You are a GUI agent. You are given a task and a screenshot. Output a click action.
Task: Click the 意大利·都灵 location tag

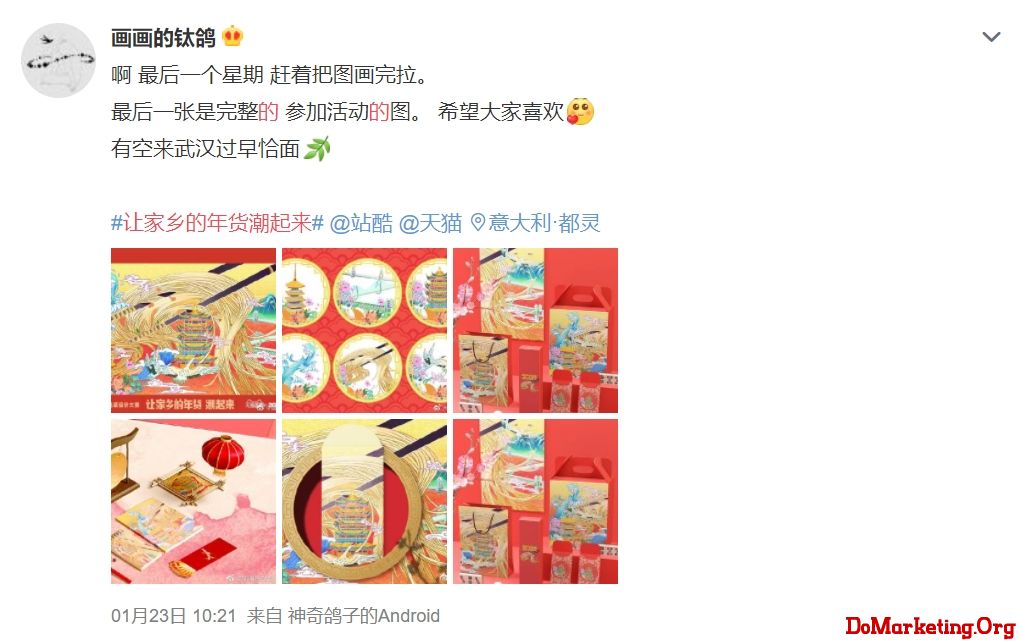point(544,223)
